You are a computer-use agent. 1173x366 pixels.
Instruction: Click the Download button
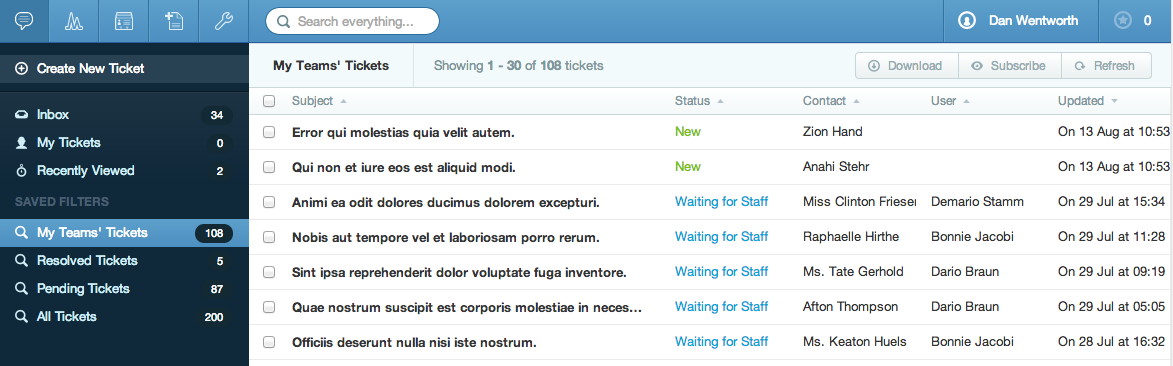coord(907,66)
